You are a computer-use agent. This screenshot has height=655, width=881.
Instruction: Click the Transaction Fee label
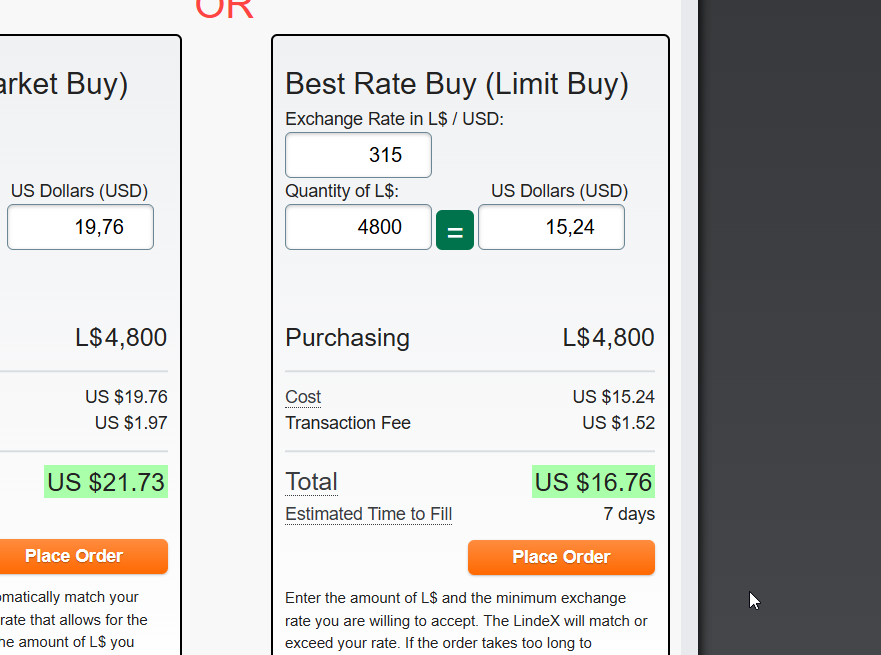[347, 423]
